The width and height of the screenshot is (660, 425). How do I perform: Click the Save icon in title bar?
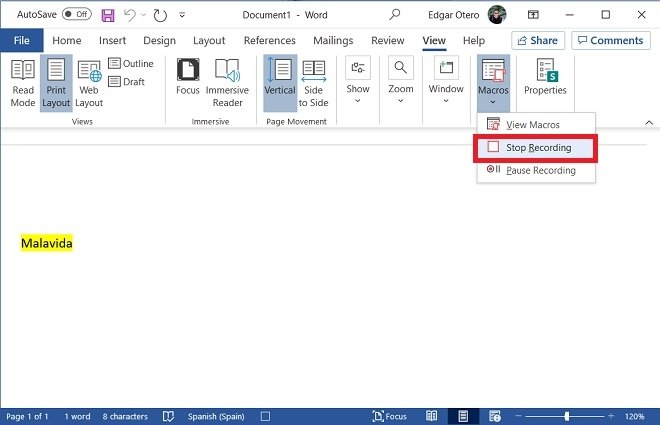[108, 16]
